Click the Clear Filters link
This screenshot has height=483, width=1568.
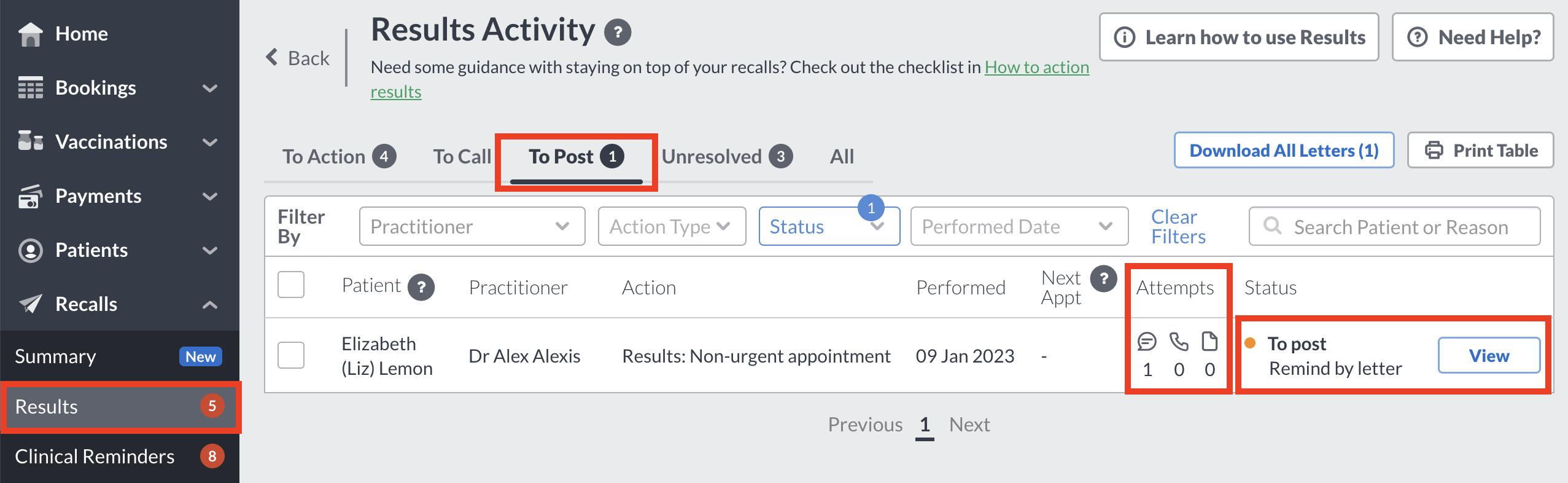click(1178, 227)
